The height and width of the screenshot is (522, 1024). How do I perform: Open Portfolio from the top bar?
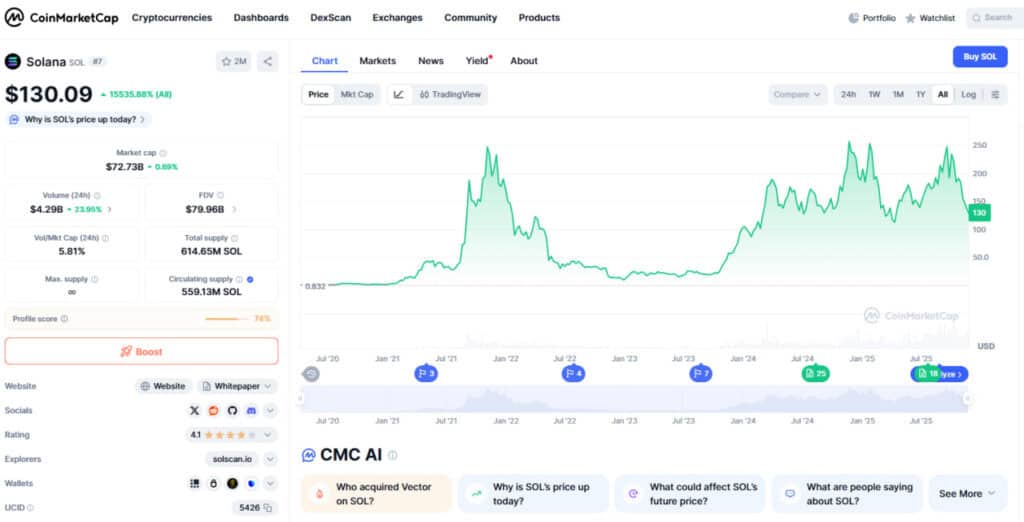[x=872, y=18]
